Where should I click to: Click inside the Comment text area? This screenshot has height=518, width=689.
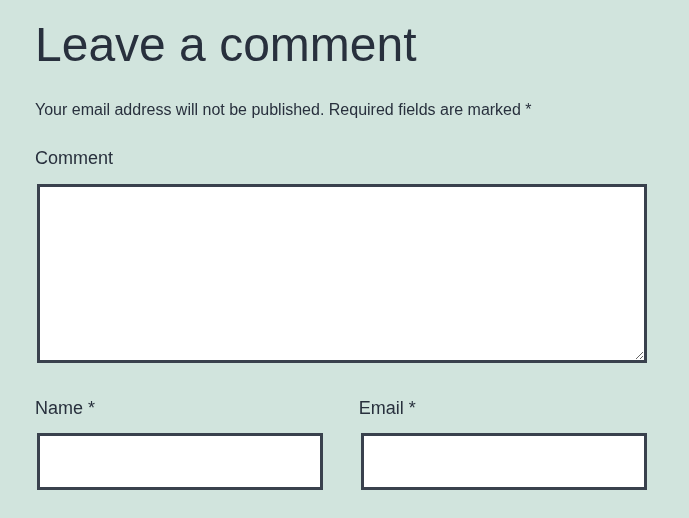coord(342,273)
